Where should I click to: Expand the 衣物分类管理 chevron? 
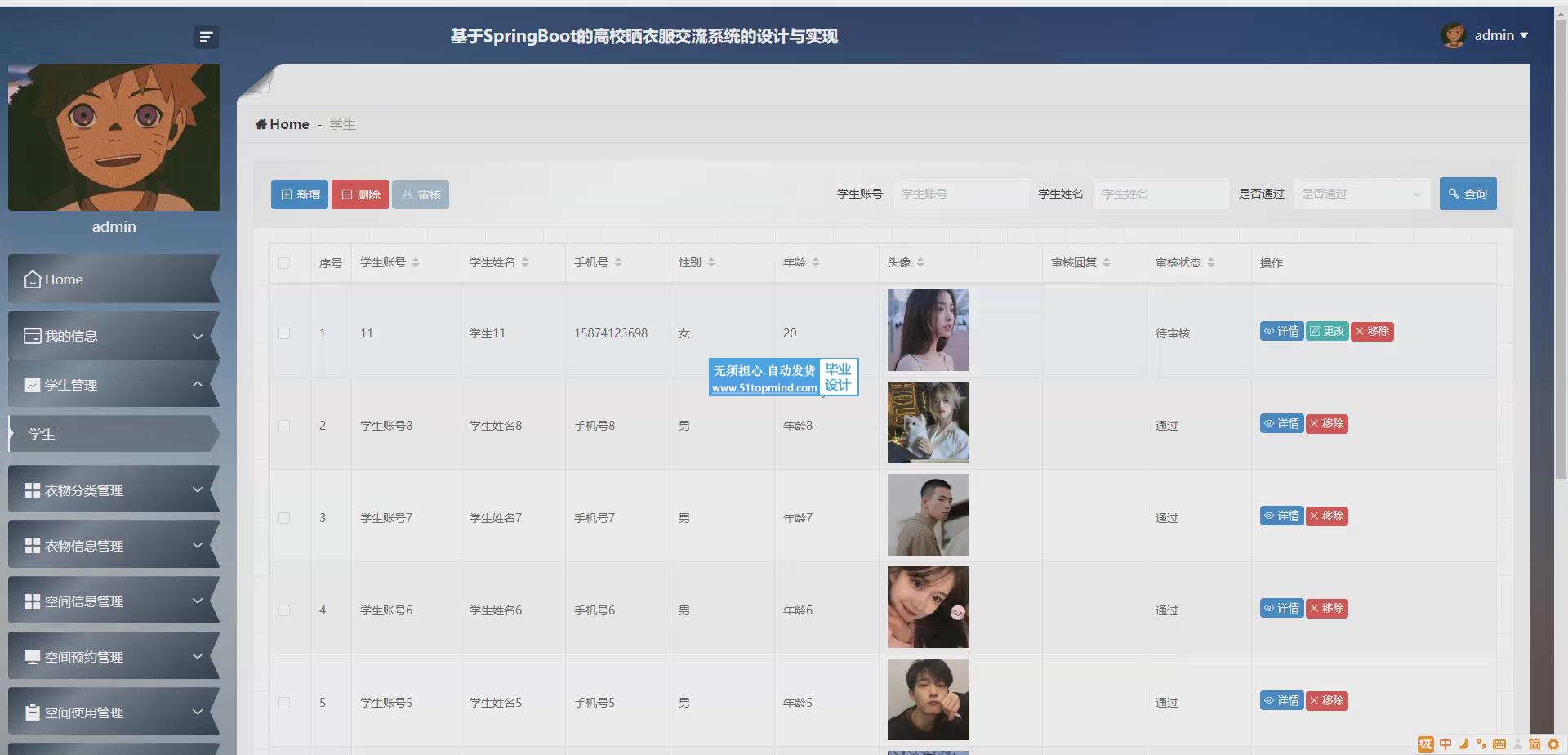pyautogui.click(x=198, y=489)
